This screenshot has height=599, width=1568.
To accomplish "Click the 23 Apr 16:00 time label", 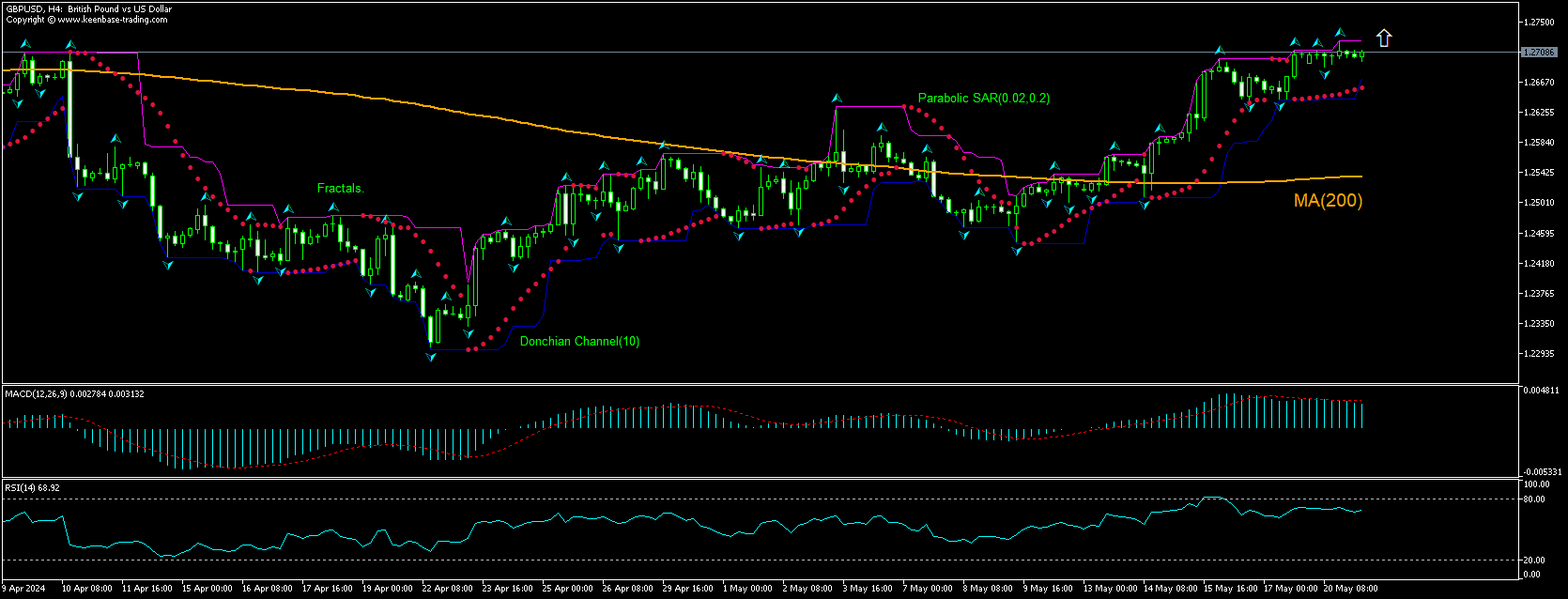I will [508, 589].
